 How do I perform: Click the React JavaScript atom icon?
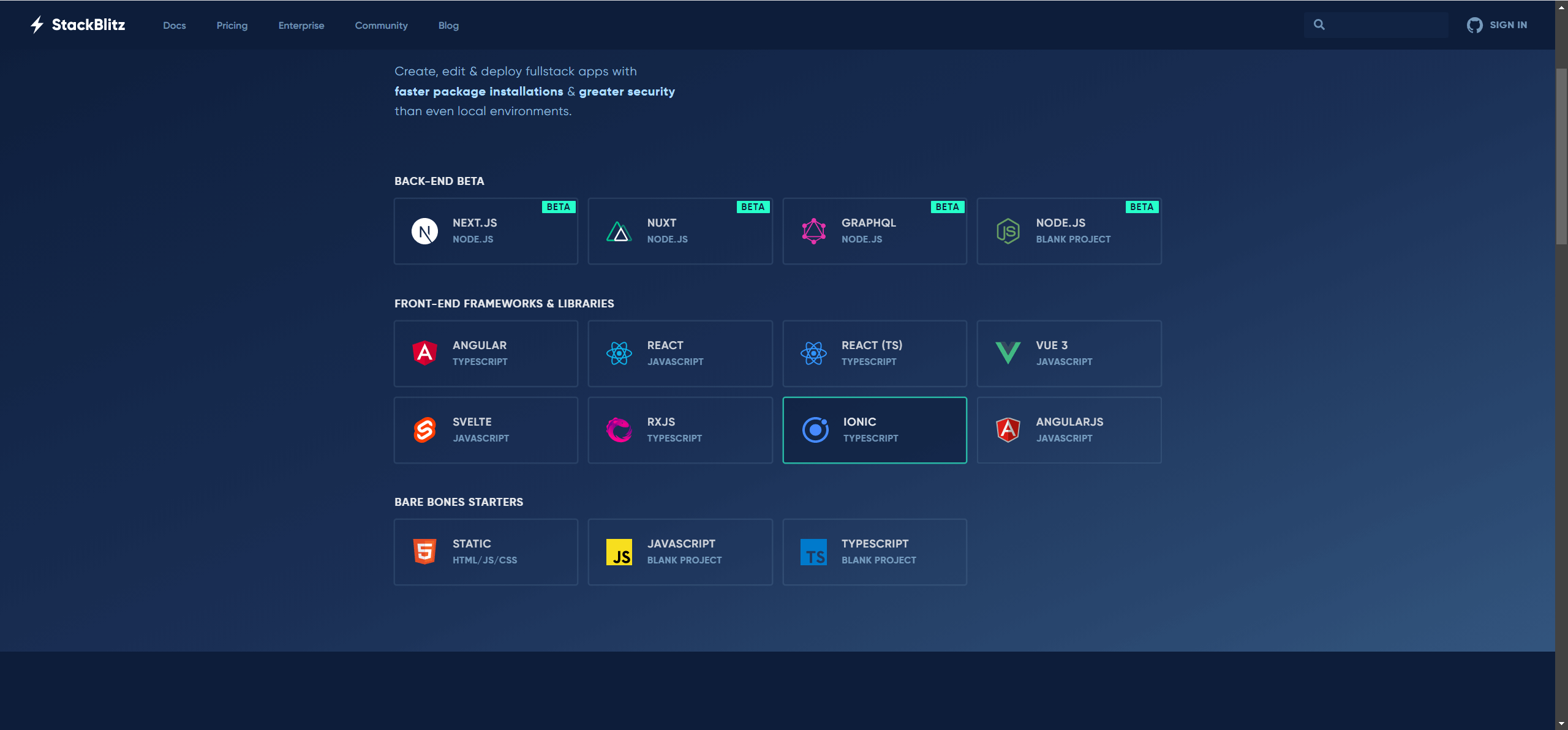point(619,353)
